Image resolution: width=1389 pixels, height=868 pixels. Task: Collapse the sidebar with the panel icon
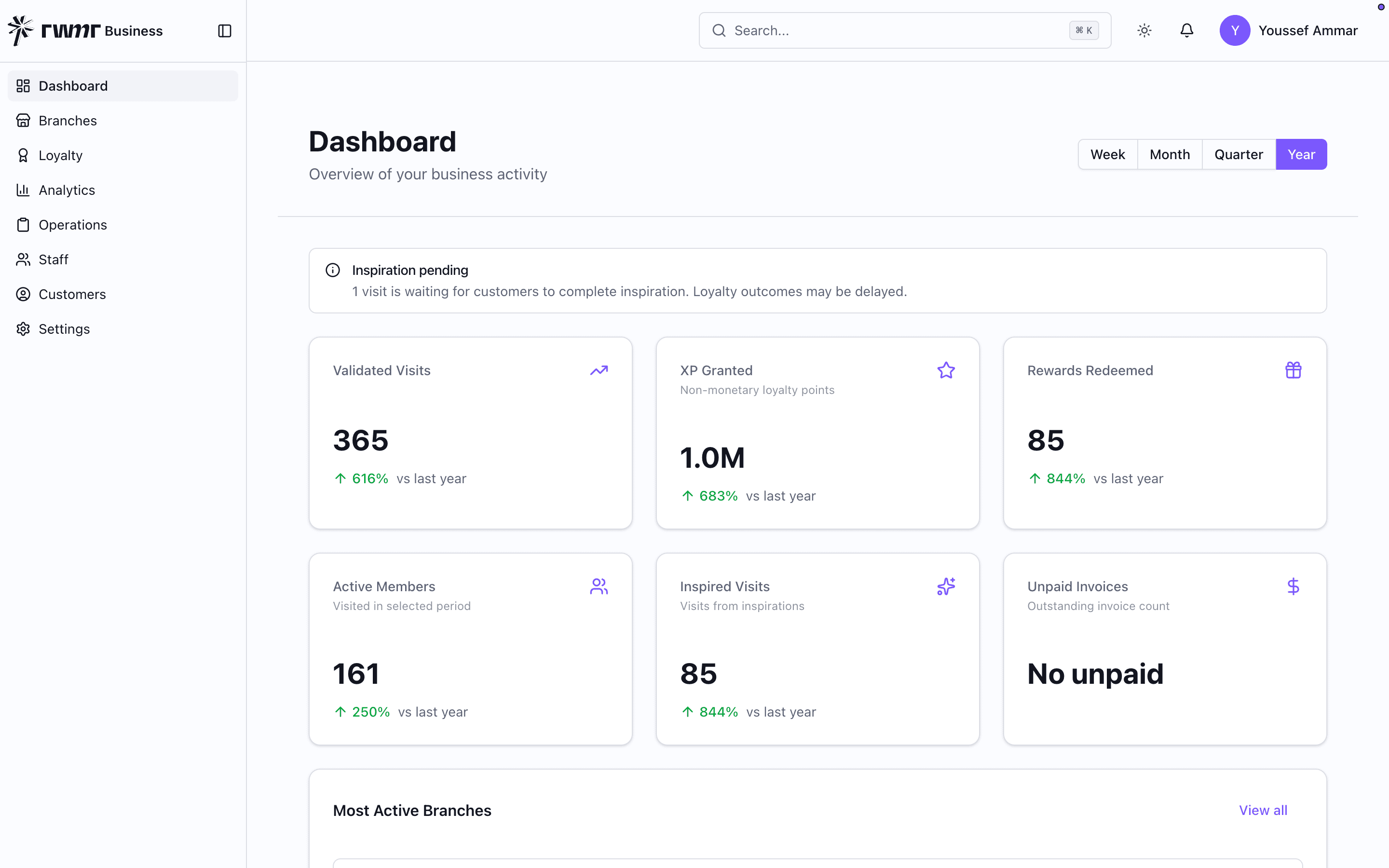click(x=224, y=30)
